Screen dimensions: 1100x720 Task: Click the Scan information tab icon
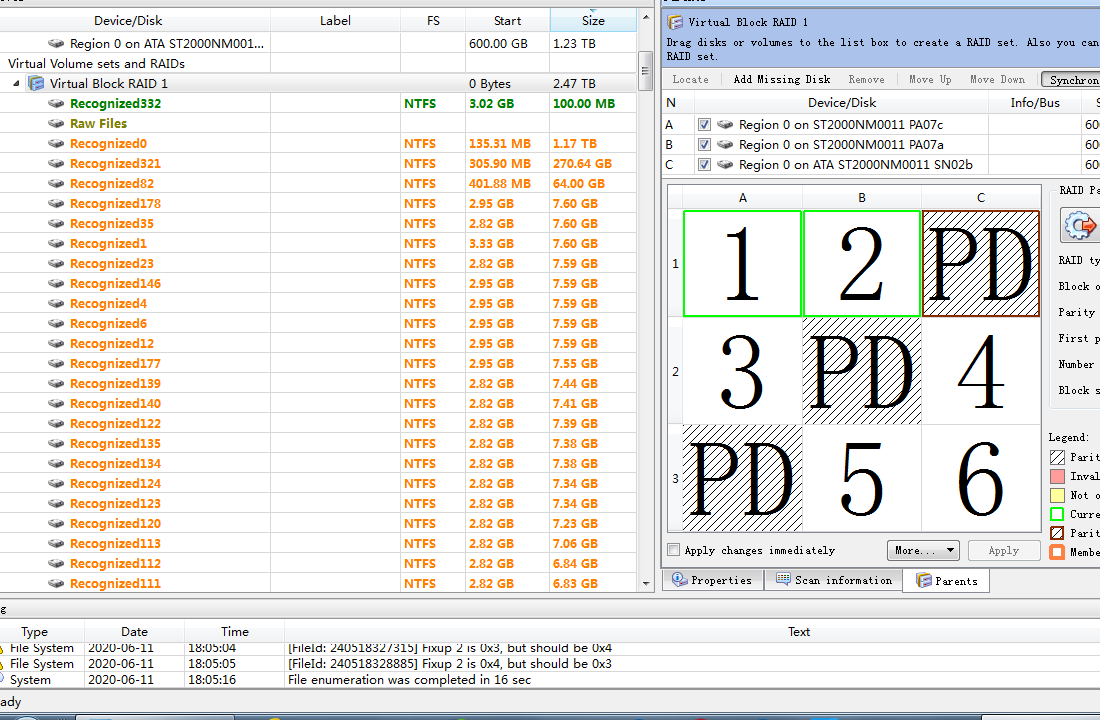pyautogui.click(x=783, y=579)
